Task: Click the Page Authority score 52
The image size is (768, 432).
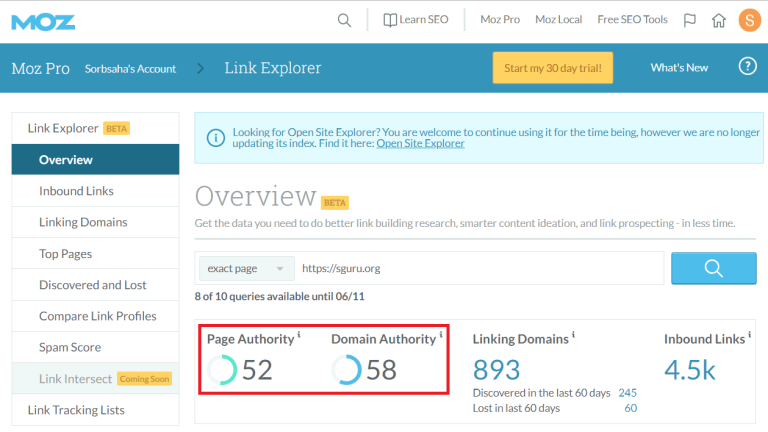Action: tap(257, 370)
